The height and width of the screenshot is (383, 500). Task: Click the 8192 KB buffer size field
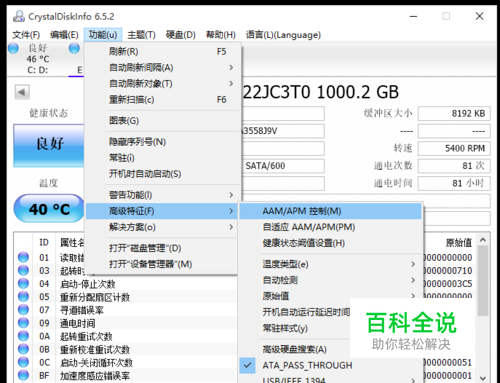454,113
